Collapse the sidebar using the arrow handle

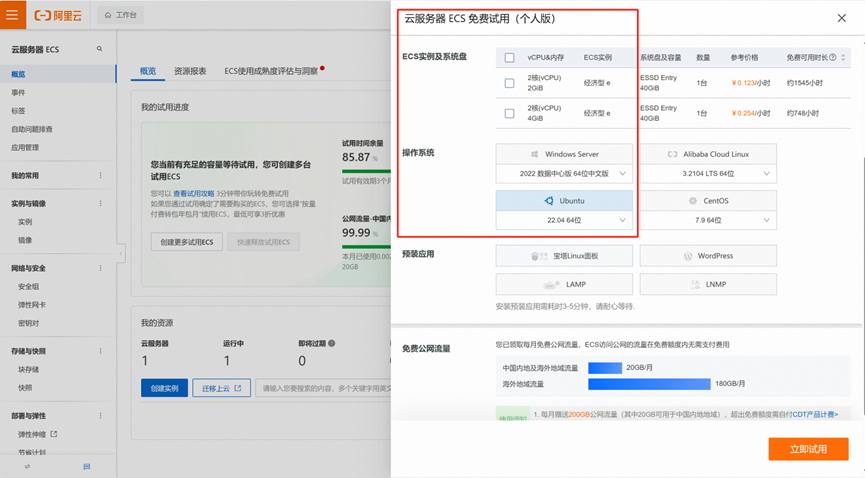click(x=121, y=253)
